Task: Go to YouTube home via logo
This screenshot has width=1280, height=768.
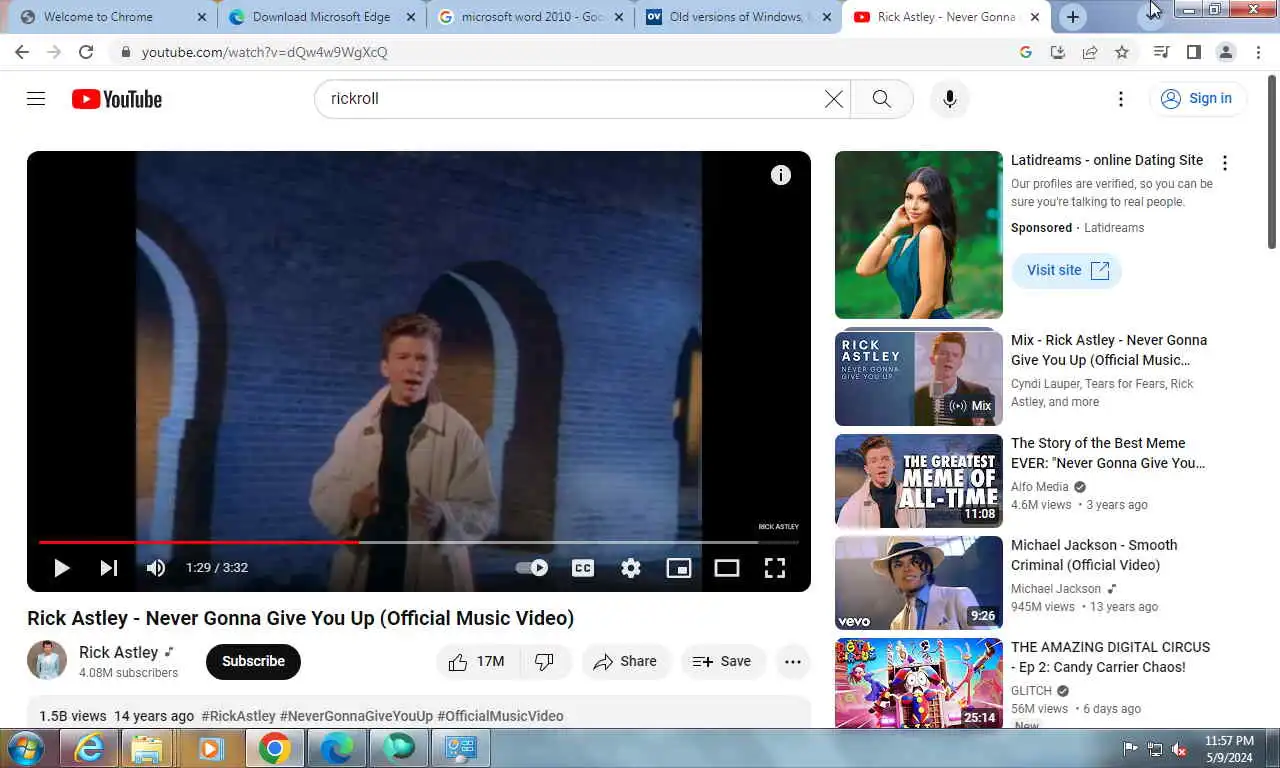Action: [117, 99]
